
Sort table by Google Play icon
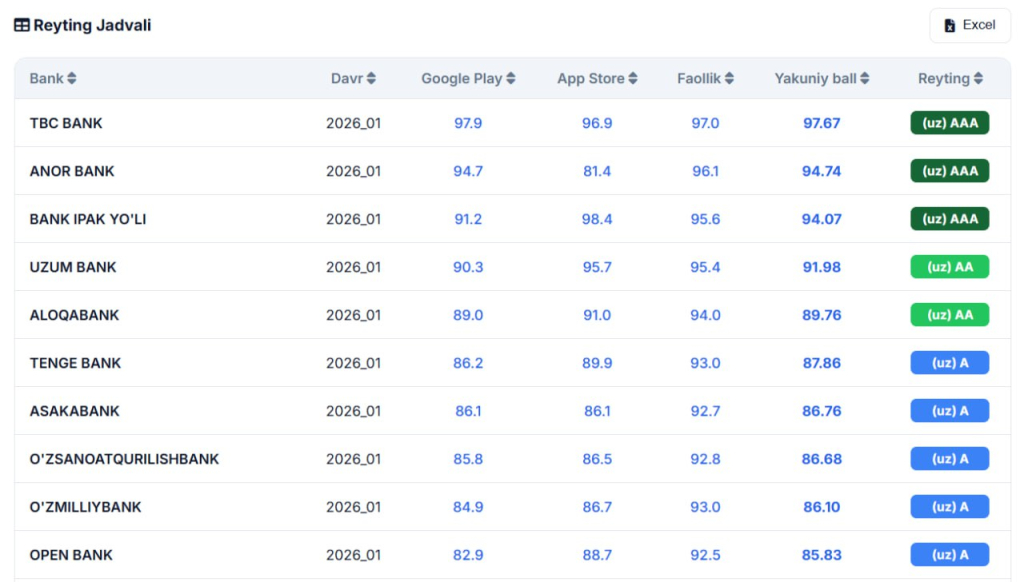pos(511,79)
